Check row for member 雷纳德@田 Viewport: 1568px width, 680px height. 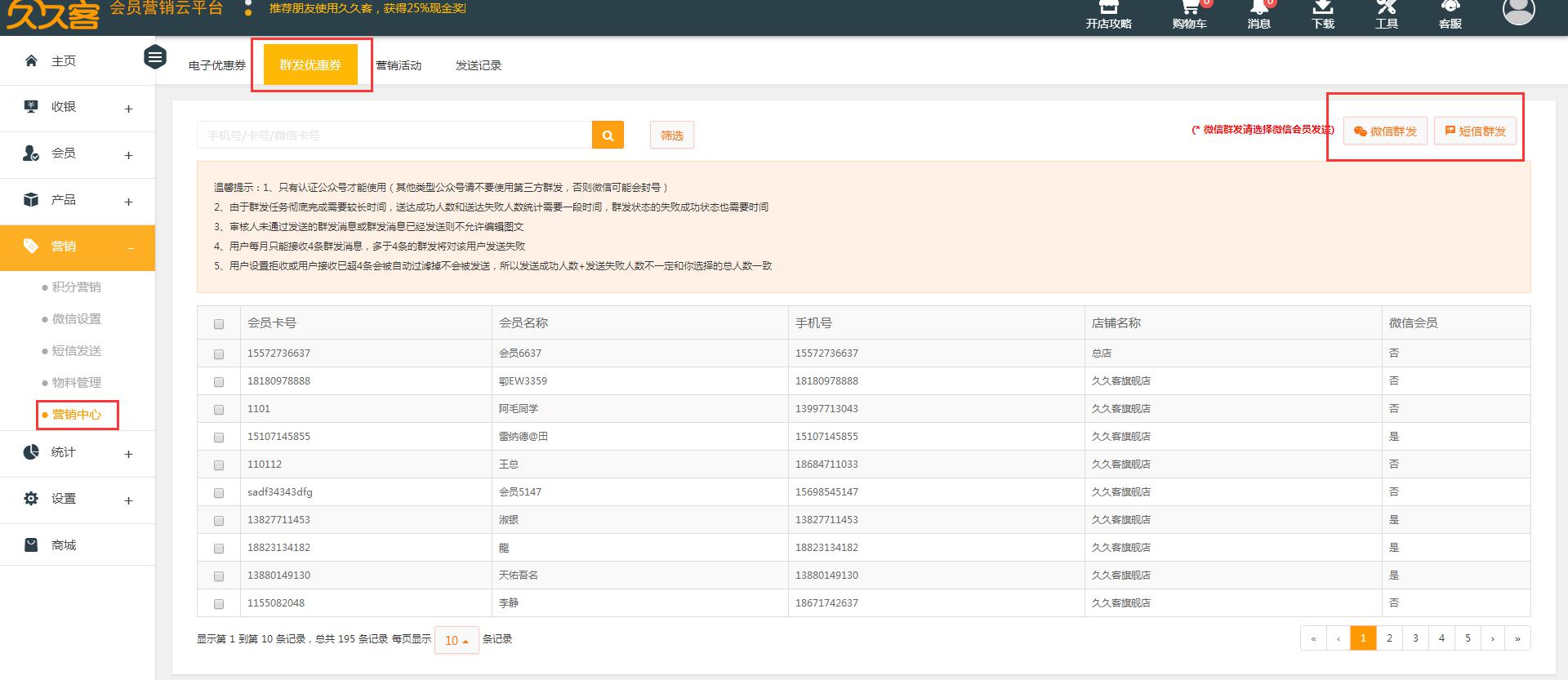point(219,438)
